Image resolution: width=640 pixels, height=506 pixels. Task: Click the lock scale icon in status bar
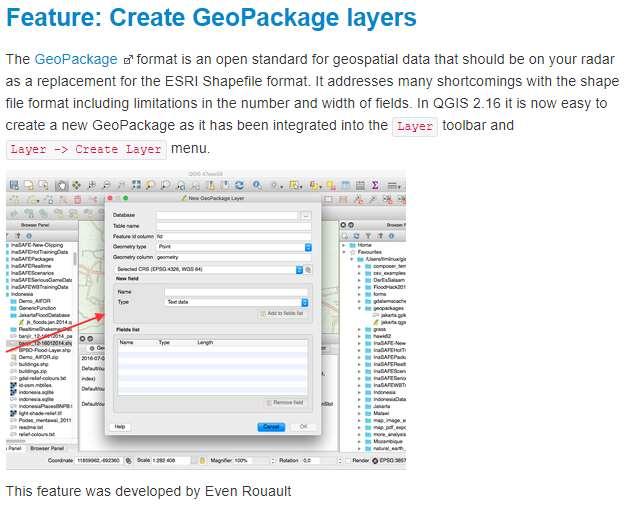(202, 460)
